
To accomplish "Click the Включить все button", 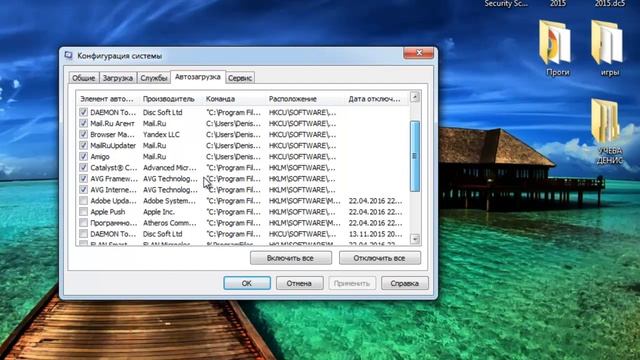I will (x=291, y=258).
